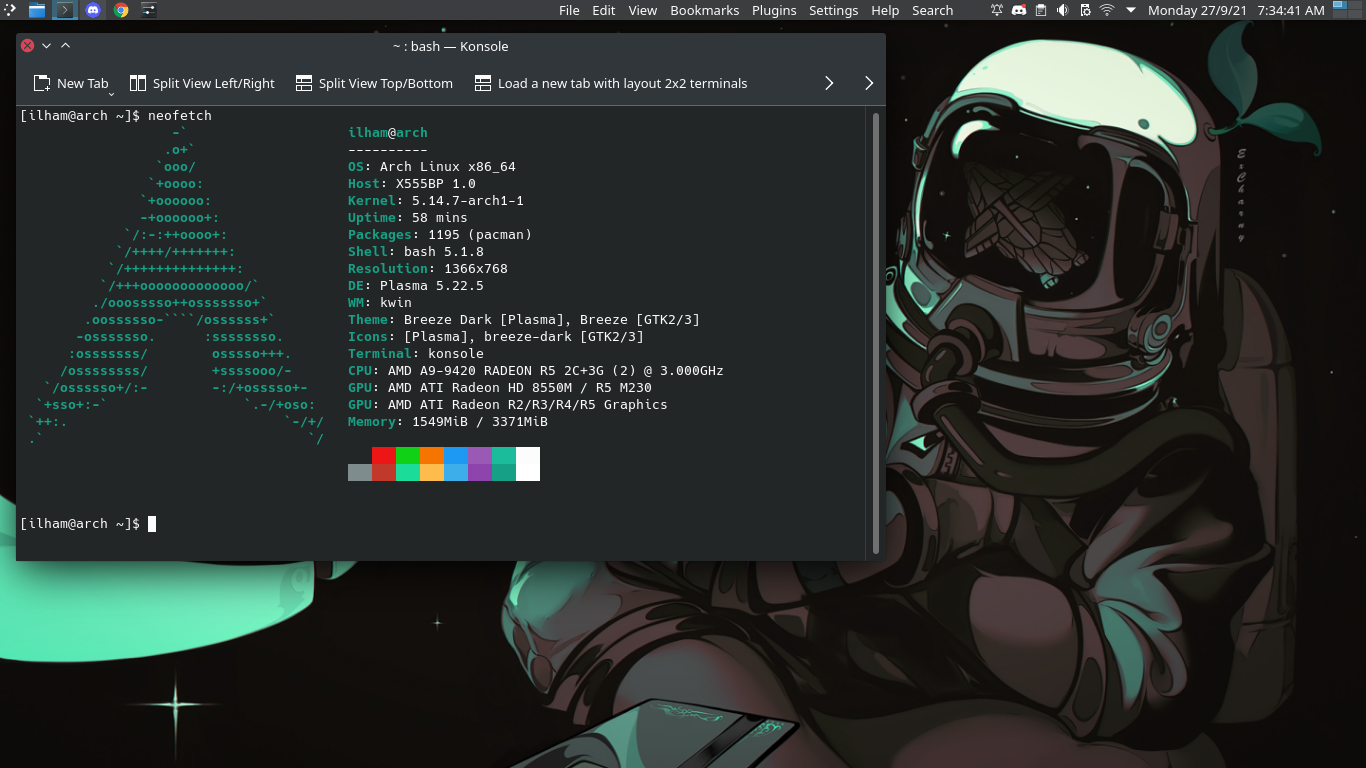1366x768 pixels.
Task: Open the Edit menu
Action: 604,10
